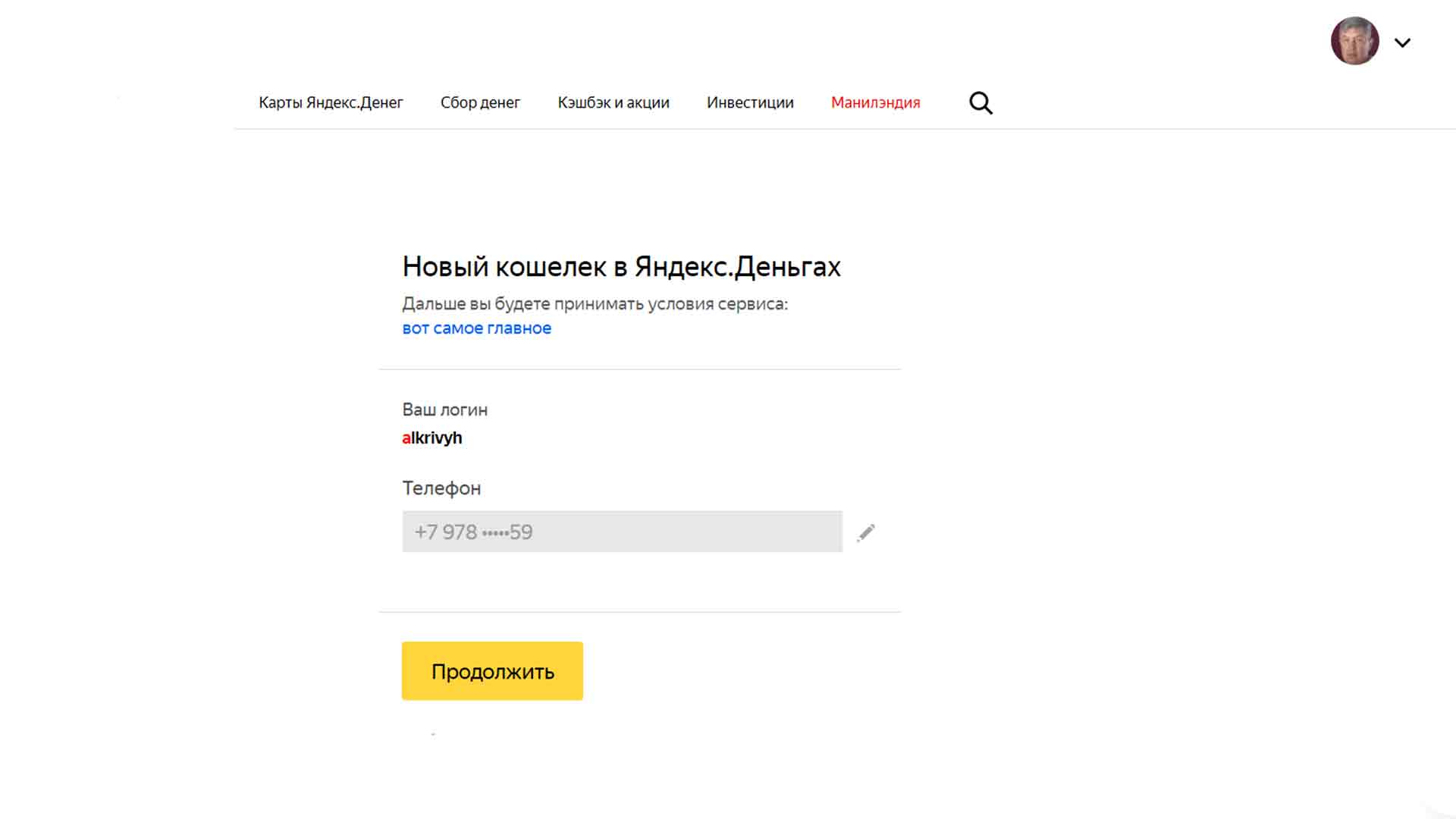This screenshot has height=819, width=1456.
Task: Click the service terms description text
Action: (x=595, y=304)
